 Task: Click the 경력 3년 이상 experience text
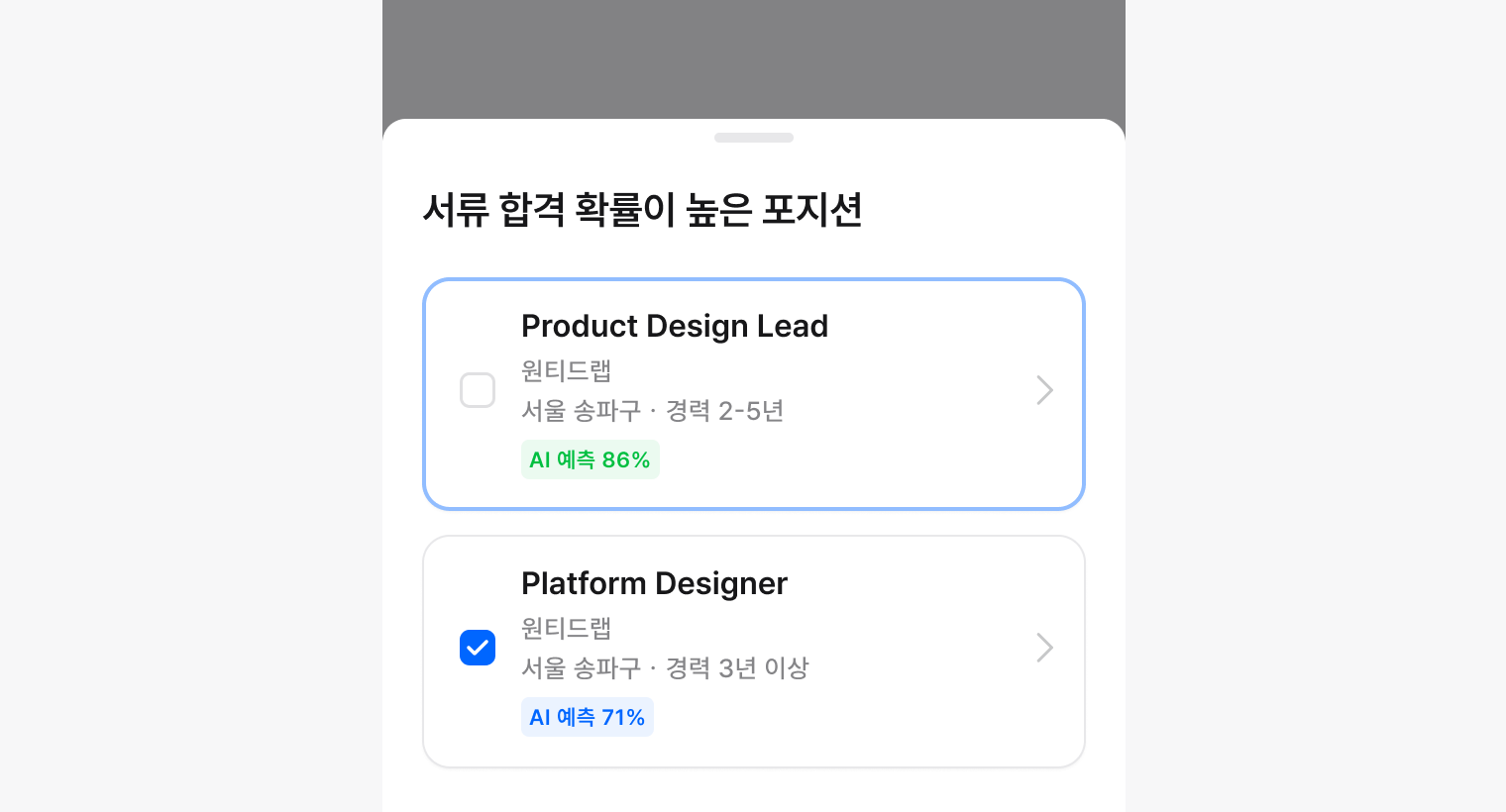[736, 667]
